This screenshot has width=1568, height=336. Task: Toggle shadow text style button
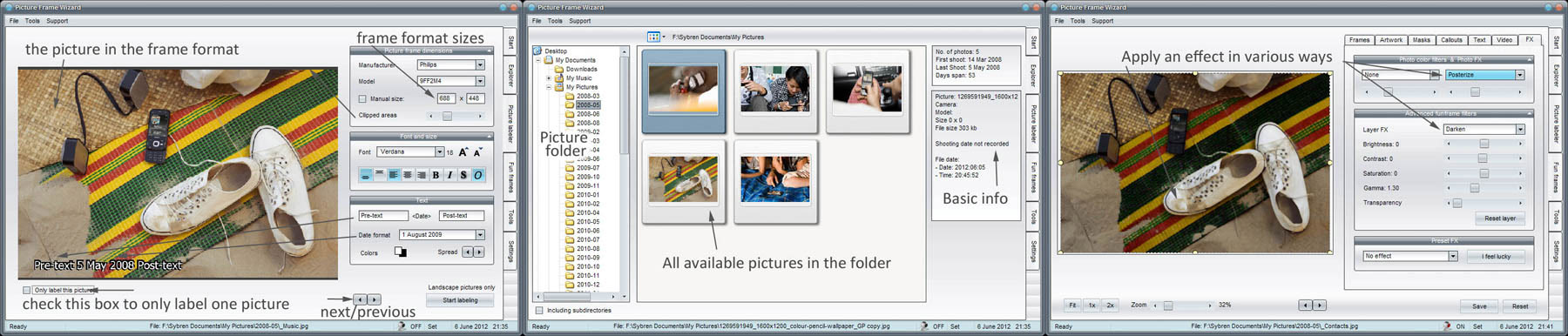coord(463,175)
